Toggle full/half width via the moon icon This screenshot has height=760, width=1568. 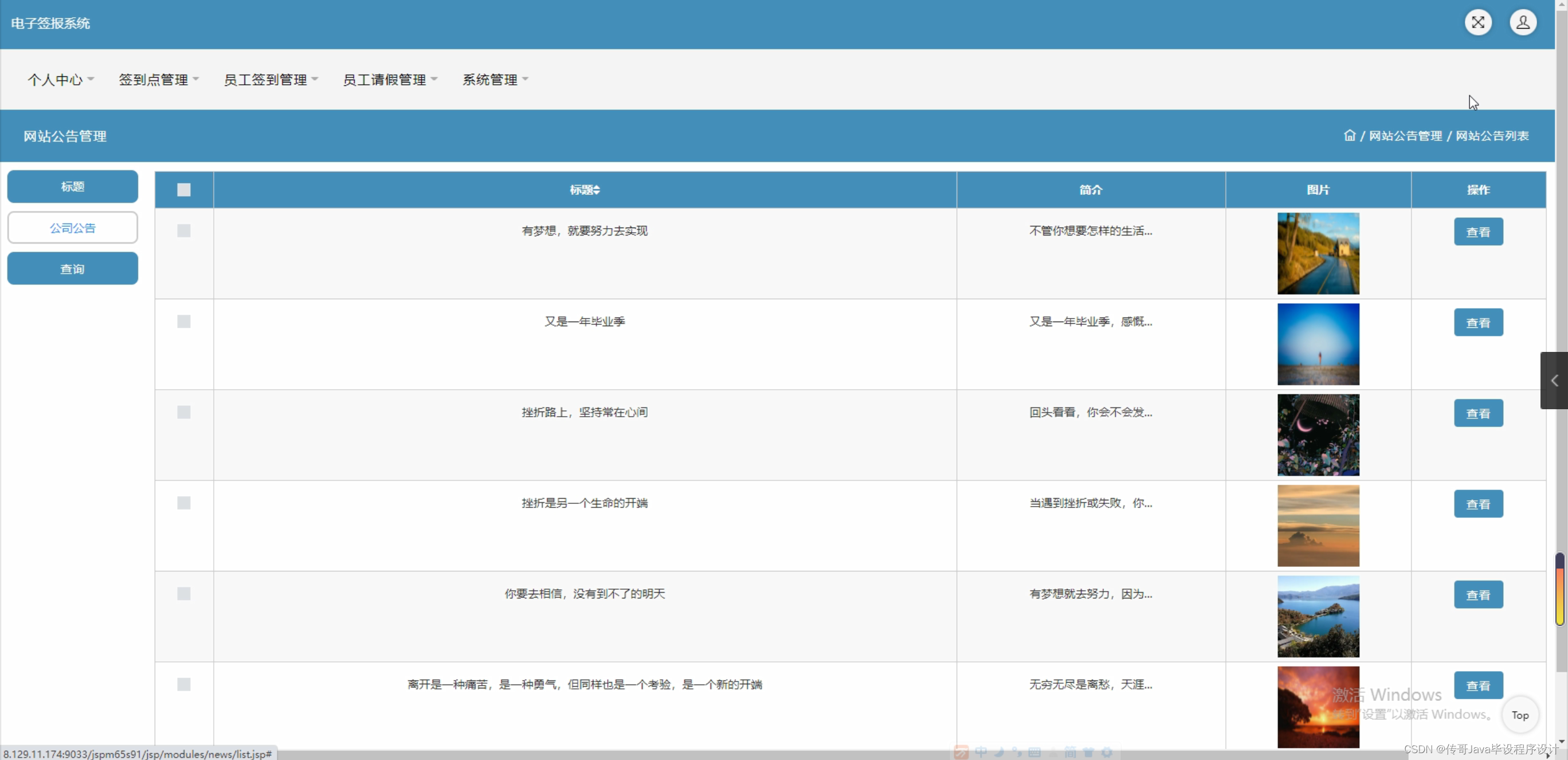click(999, 753)
